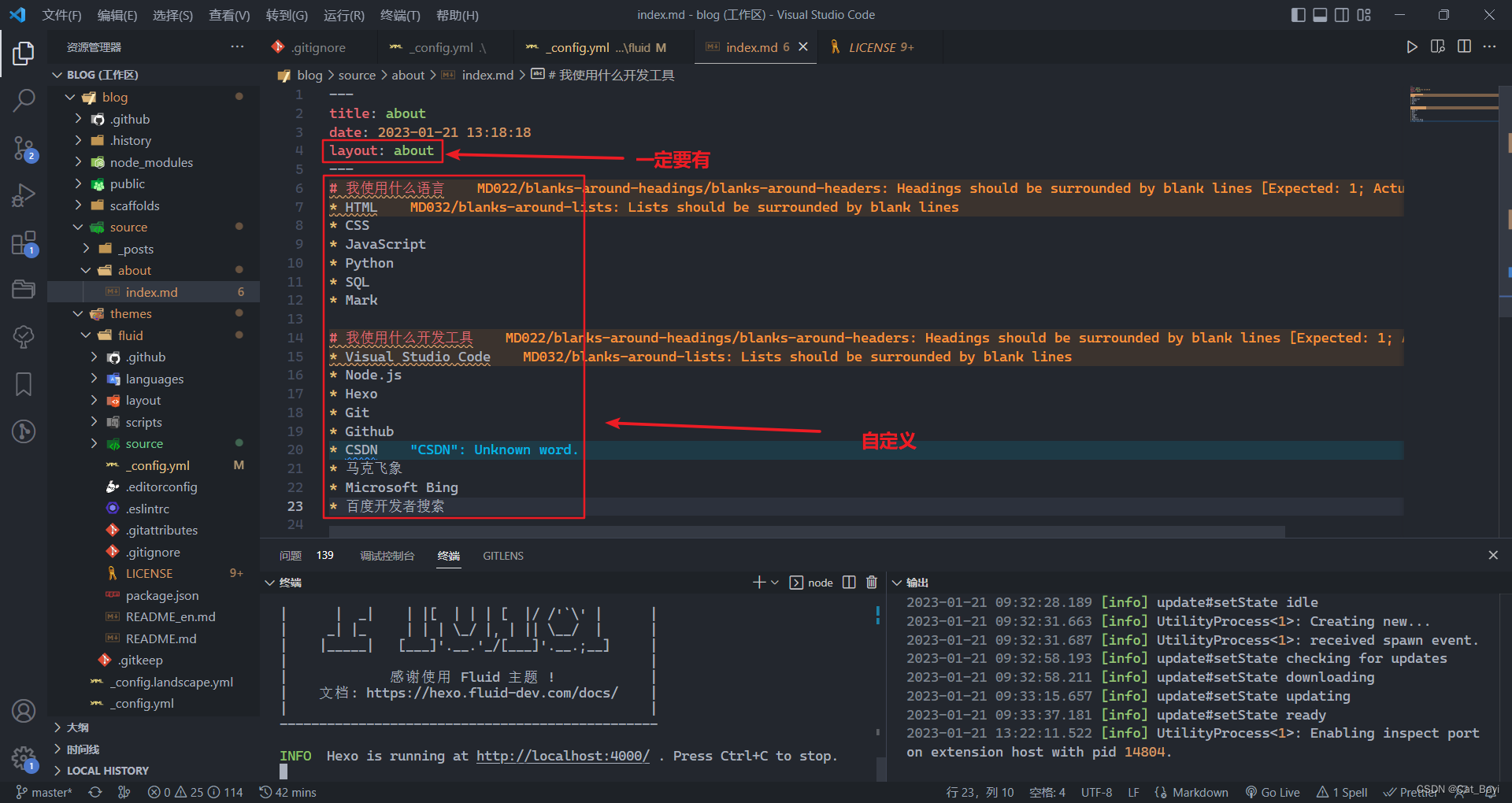
Task: Click source breadcrumb in editor path
Action: 357,75
